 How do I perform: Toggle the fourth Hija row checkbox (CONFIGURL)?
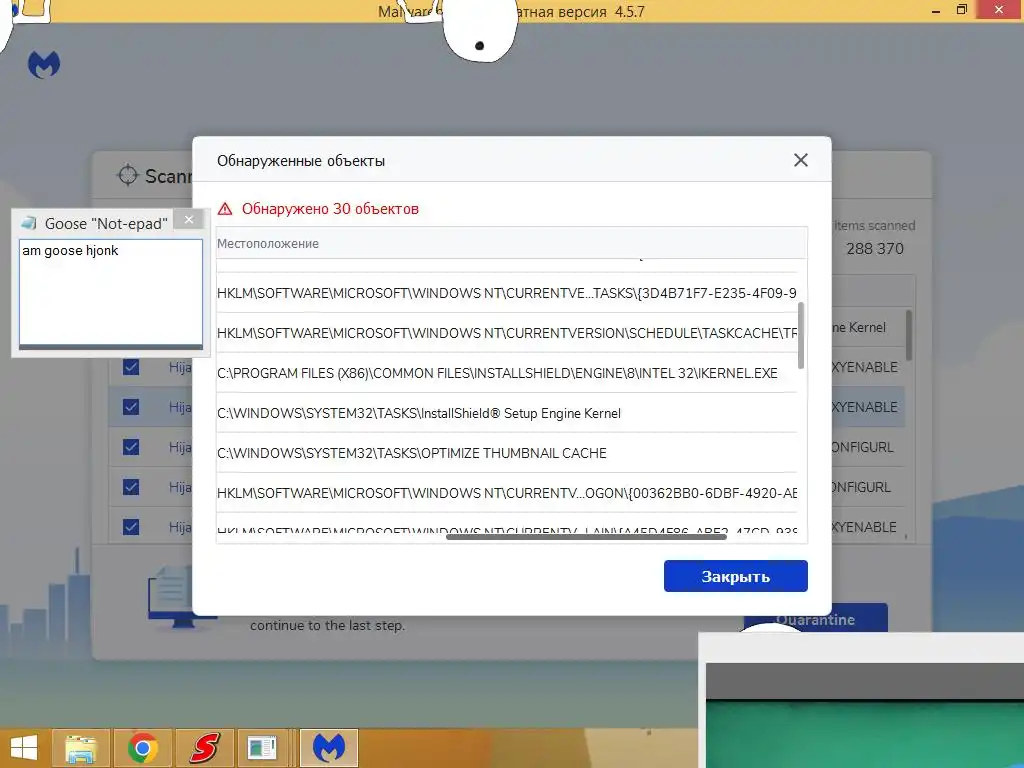[131, 487]
